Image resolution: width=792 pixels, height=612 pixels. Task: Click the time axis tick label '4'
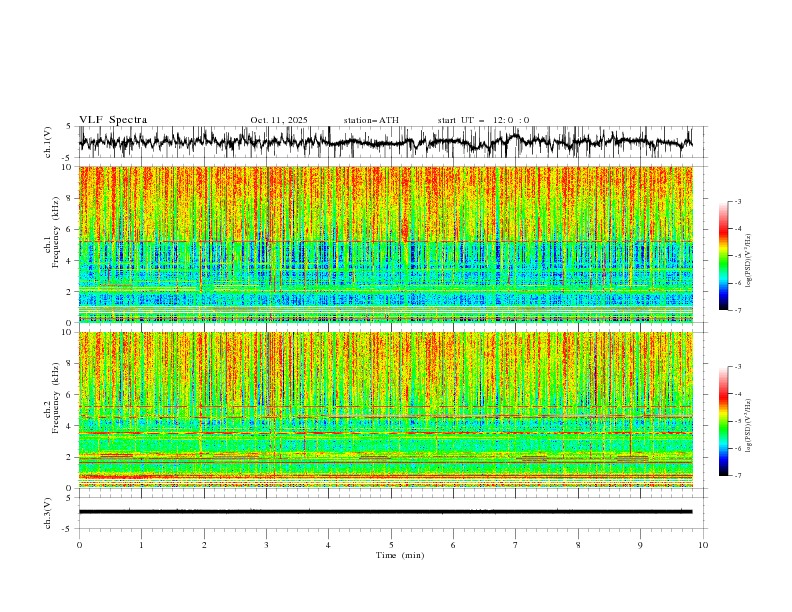tap(328, 545)
